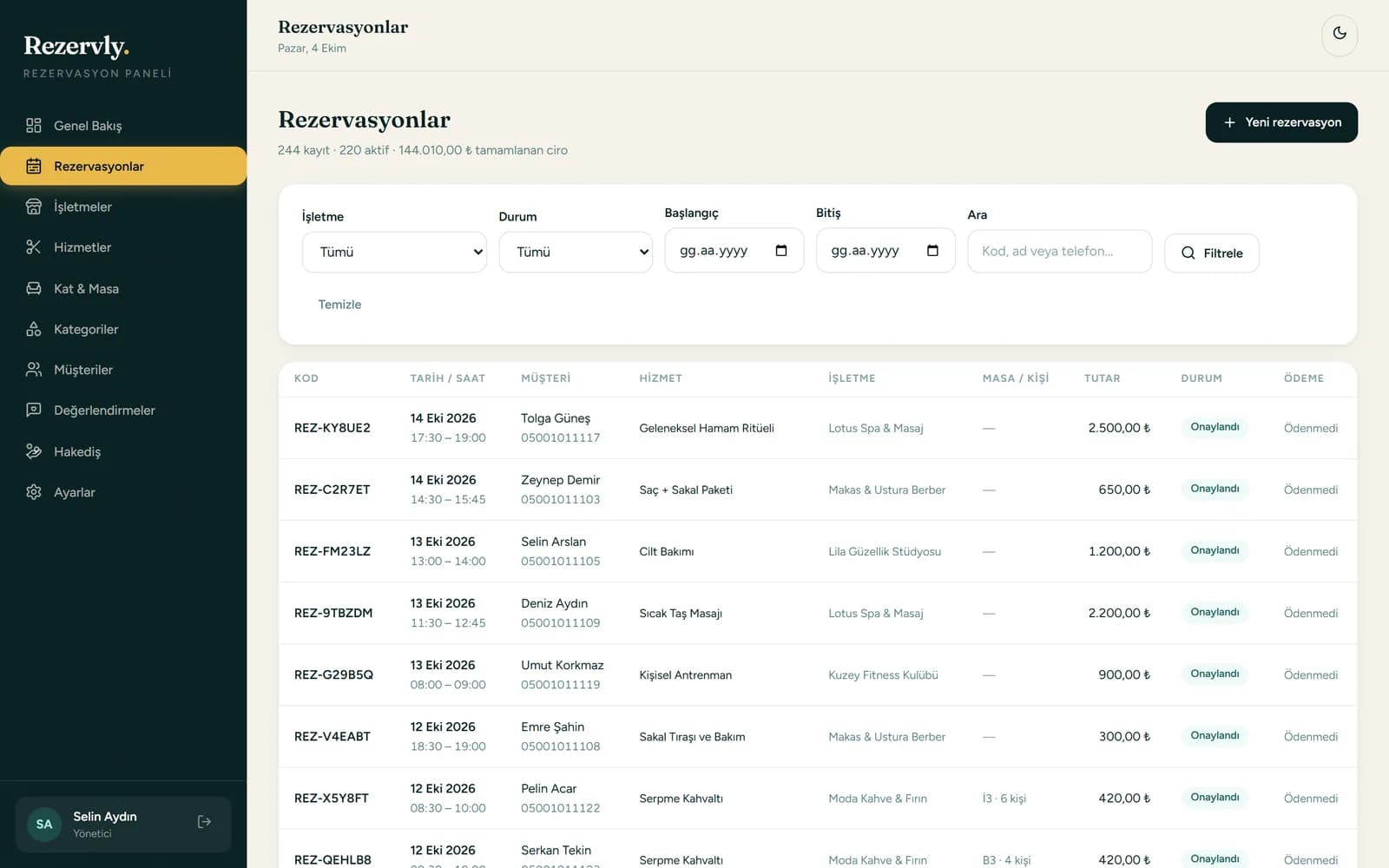
Task: Open the İşletme dropdown
Action: (394, 252)
